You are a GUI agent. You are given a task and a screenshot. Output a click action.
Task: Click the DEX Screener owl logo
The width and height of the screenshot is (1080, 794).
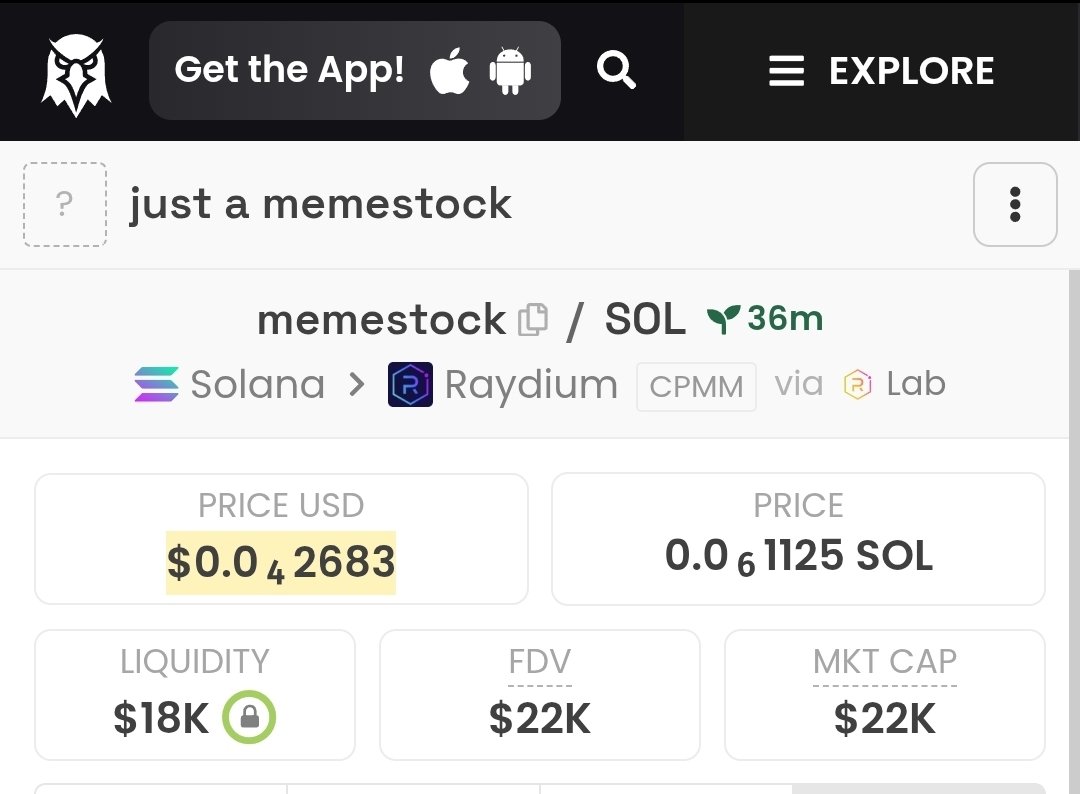[x=76, y=74]
